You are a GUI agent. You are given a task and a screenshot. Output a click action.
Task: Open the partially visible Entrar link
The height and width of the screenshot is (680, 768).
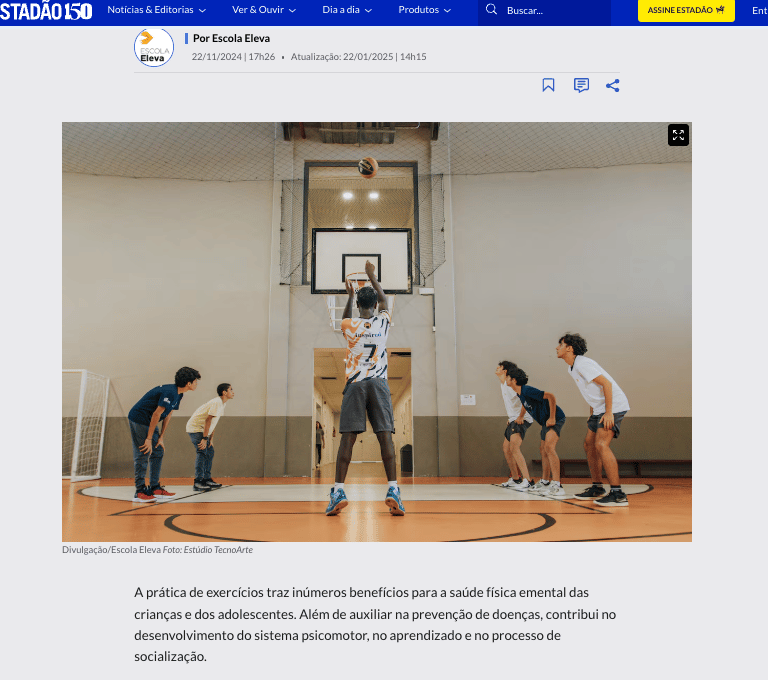point(760,10)
